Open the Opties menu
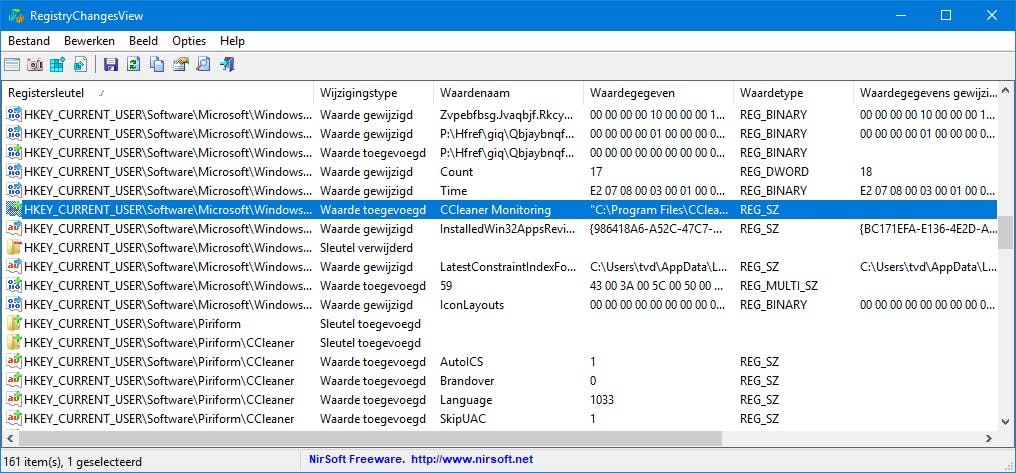The image size is (1016, 473). pyautogui.click(x=189, y=41)
